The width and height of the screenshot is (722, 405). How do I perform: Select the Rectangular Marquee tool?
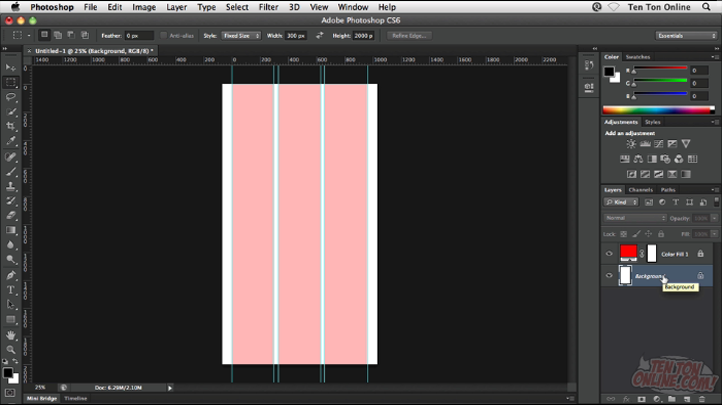(11, 82)
